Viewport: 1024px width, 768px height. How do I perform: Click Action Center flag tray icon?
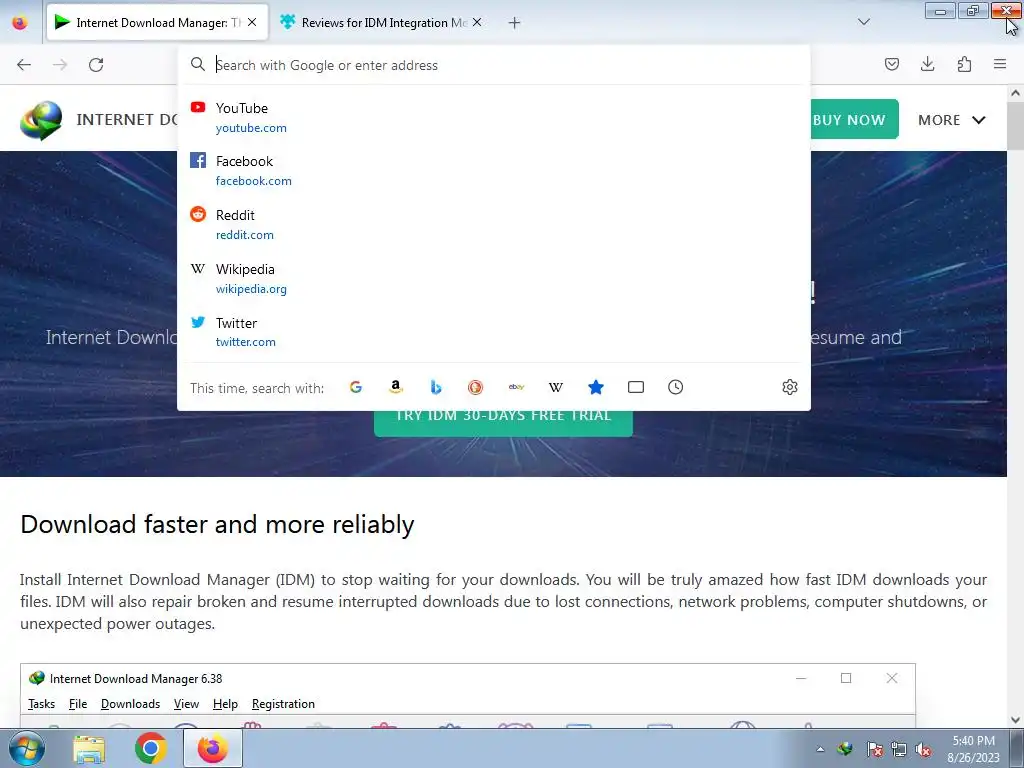coord(874,750)
